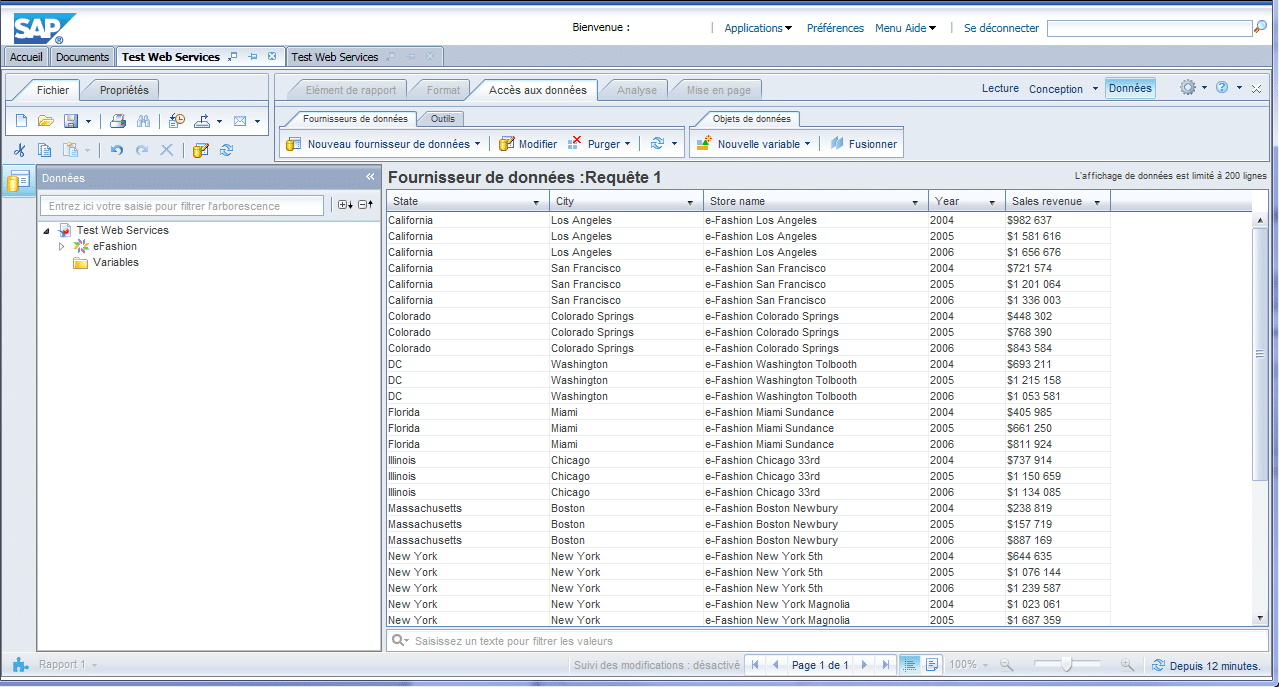Click the Données side panel icon
Viewport: 1279px width, 687px height.
(18, 181)
